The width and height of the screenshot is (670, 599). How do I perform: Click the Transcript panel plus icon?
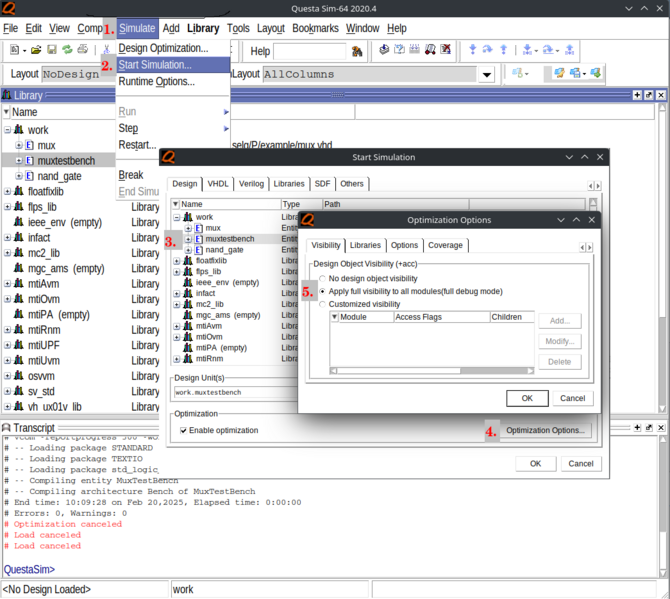637,428
